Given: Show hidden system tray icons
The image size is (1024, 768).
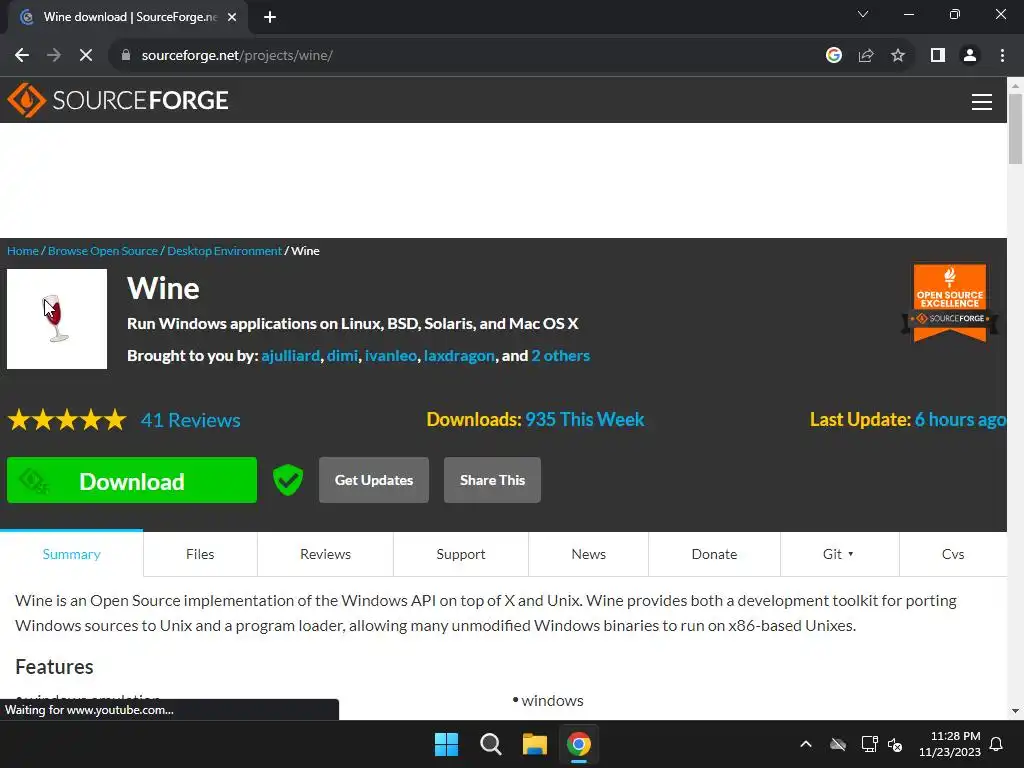Looking at the screenshot, I should tap(806, 744).
